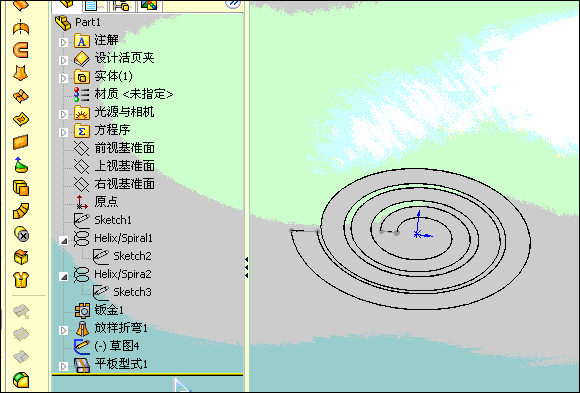Screen dimensions: 580x393
Task: Click the round blue icon at panel top right
Action: click(x=233, y=4)
